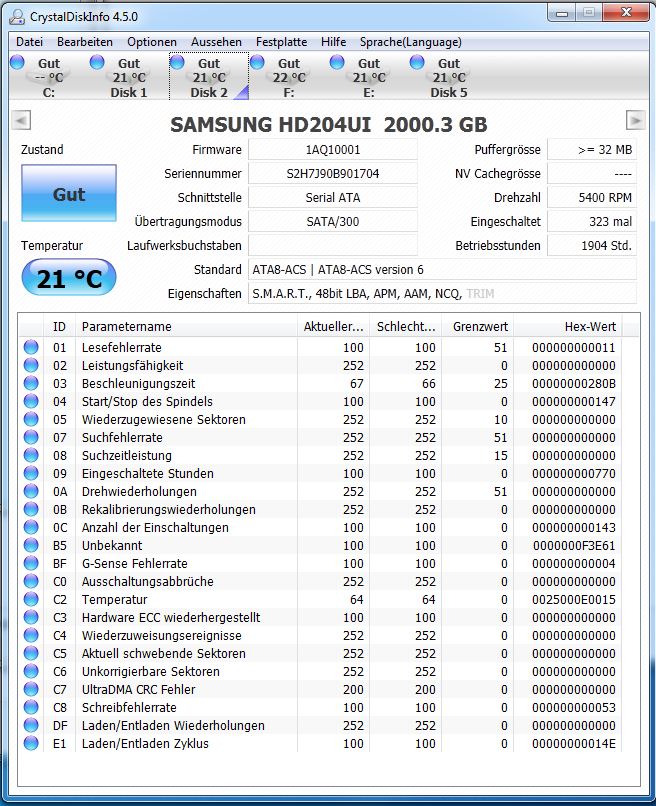Select the Eingeschaltete Stunden parameter name
Image resolution: width=656 pixels, height=806 pixels.
(148, 473)
